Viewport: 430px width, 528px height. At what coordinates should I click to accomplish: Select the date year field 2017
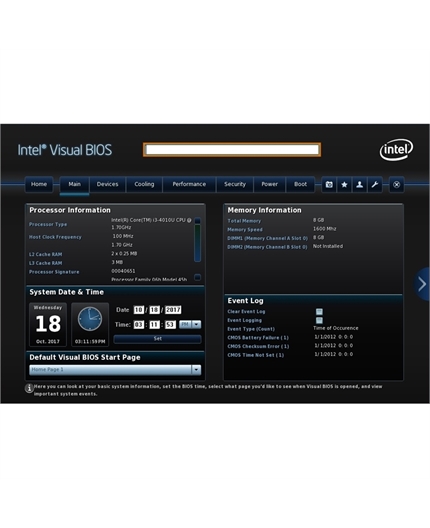point(173,310)
